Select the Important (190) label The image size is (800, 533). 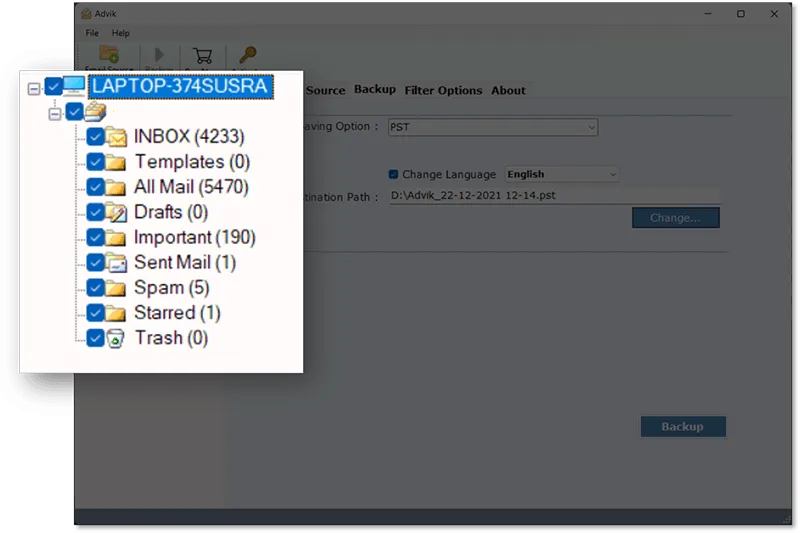point(194,238)
